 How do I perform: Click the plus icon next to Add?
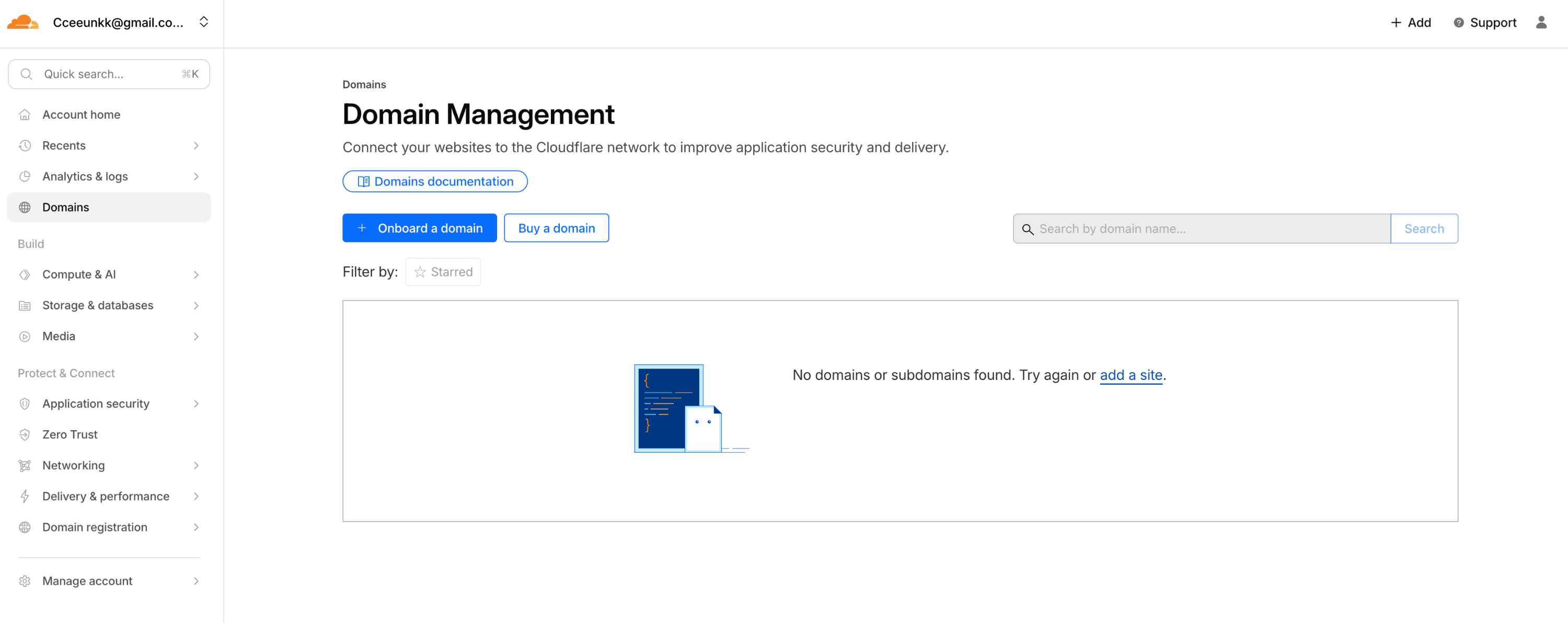tap(1396, 22)
